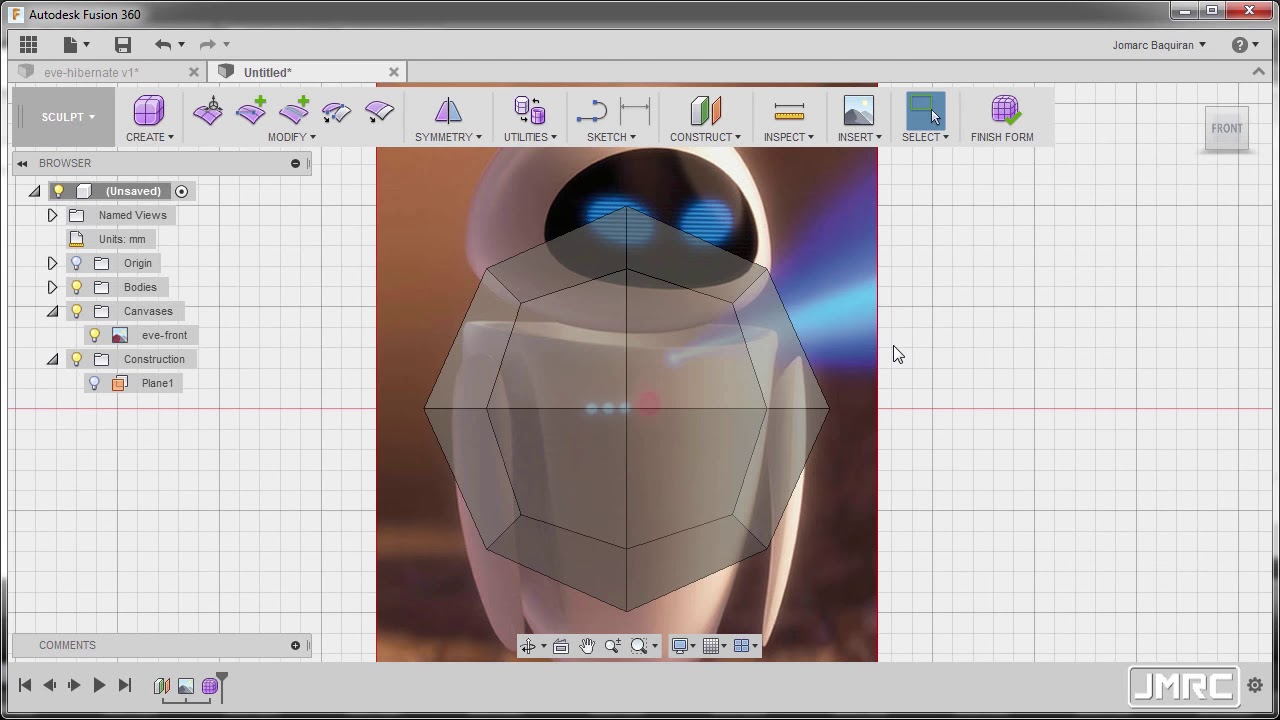
Task: Select the Pan hand tool
Action: coord(587,646)
